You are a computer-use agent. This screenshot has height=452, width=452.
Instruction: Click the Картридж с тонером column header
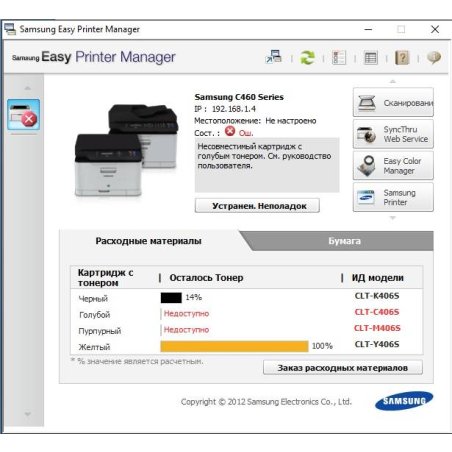click(x=105, y=278)
